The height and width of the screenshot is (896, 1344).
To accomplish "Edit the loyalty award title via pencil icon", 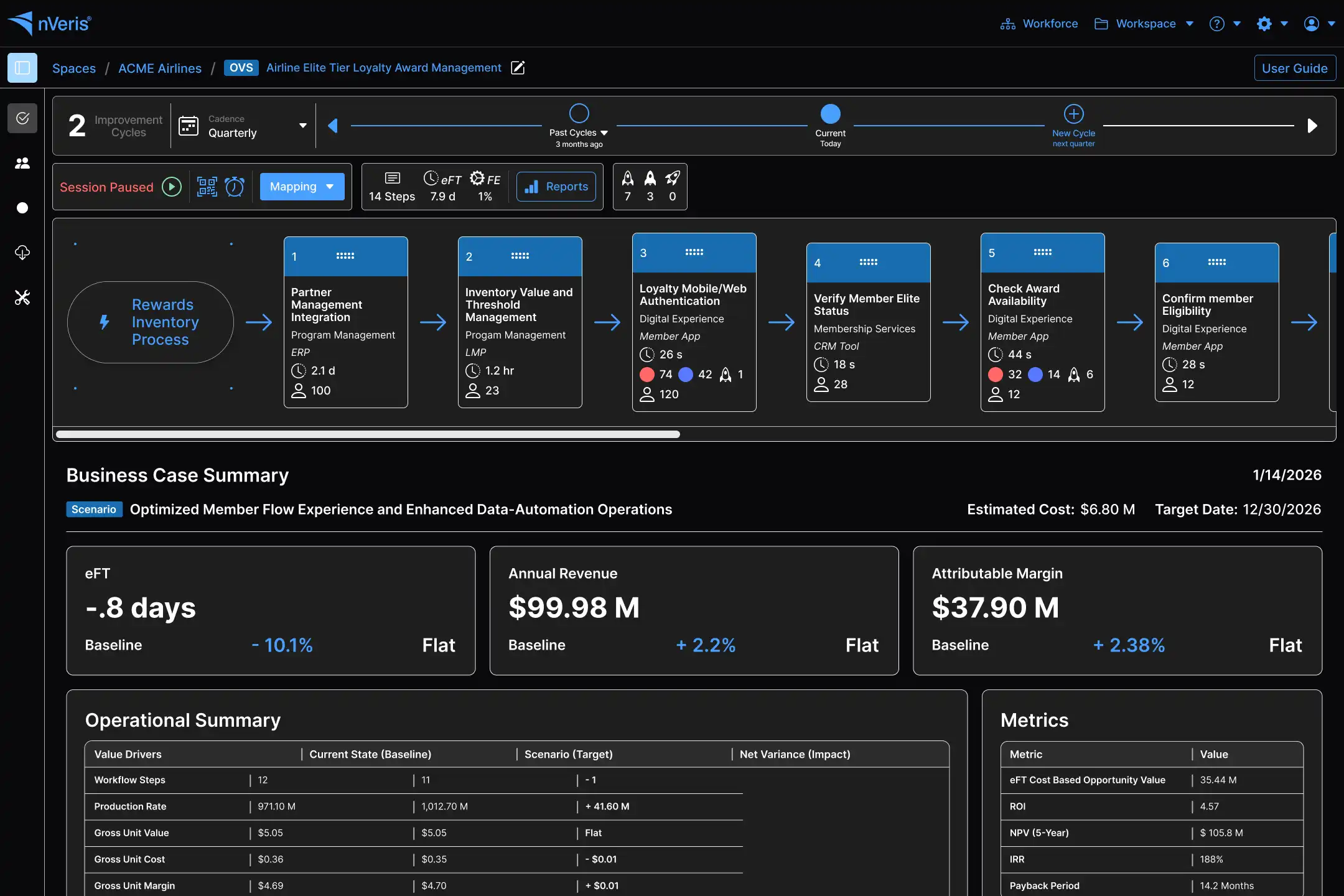I will (518, 67).
